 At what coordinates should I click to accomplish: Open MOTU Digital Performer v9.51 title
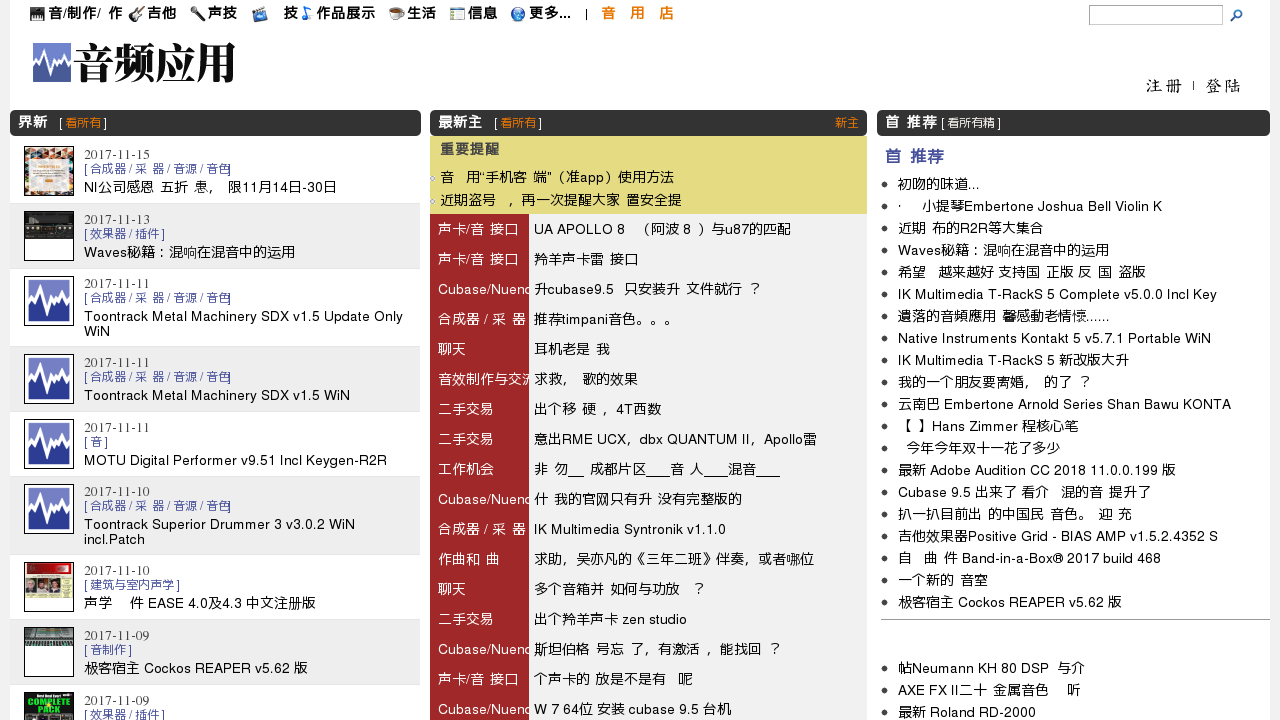point(235,460)
